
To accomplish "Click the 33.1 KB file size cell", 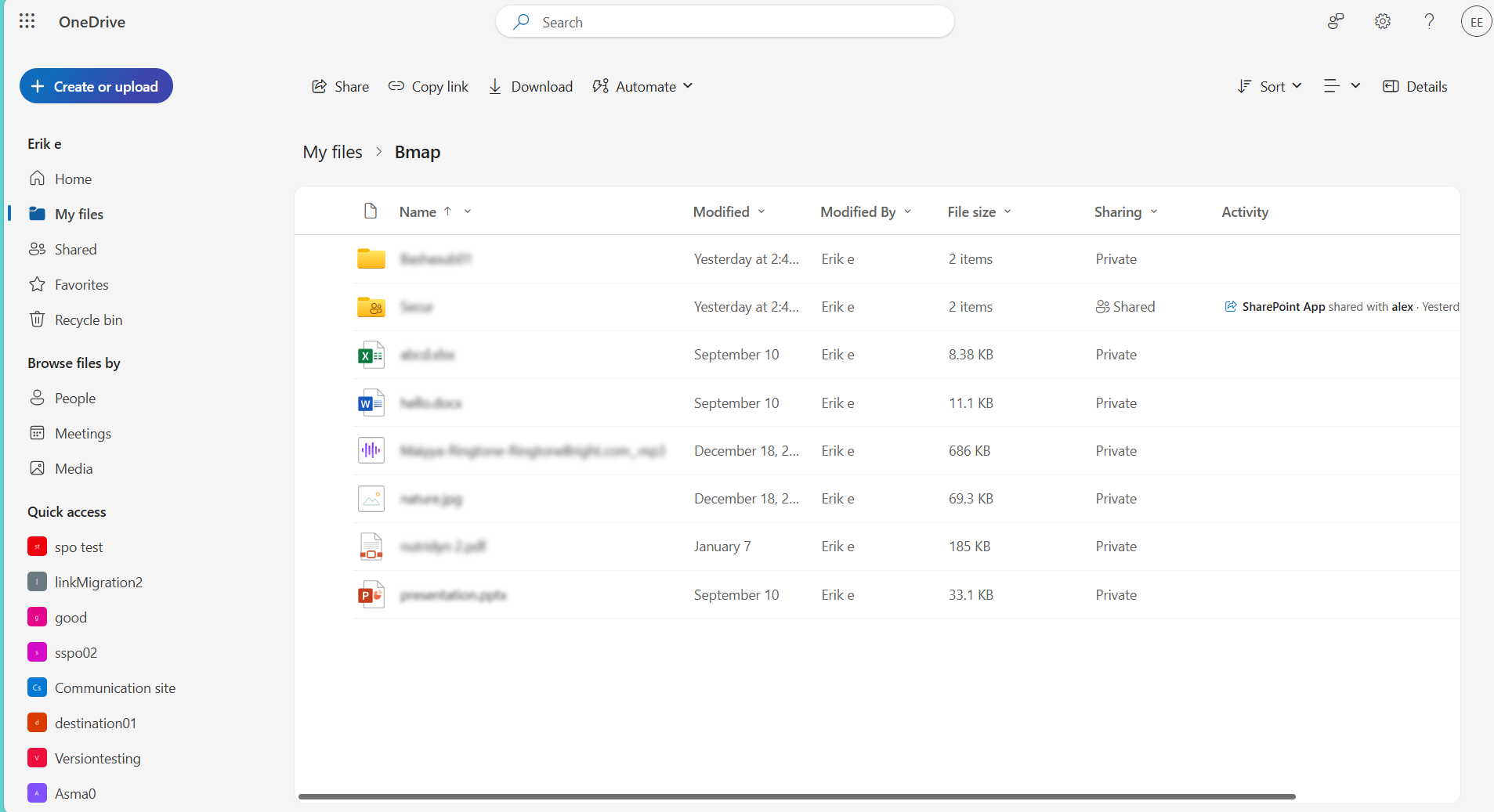I will [x=971, y=595].
